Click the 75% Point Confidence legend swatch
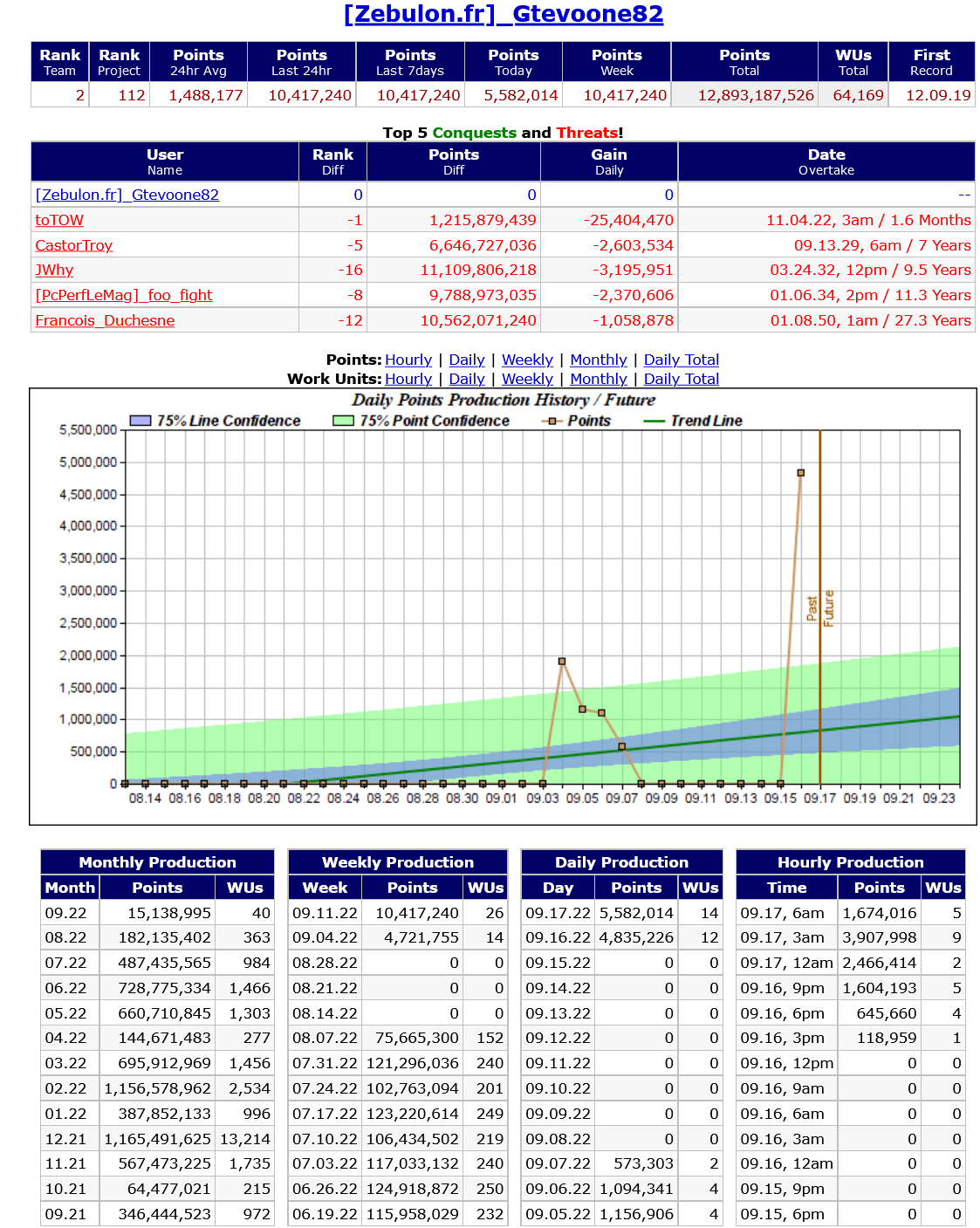This screenshot has height=1228, width=980. click(343, 421)
